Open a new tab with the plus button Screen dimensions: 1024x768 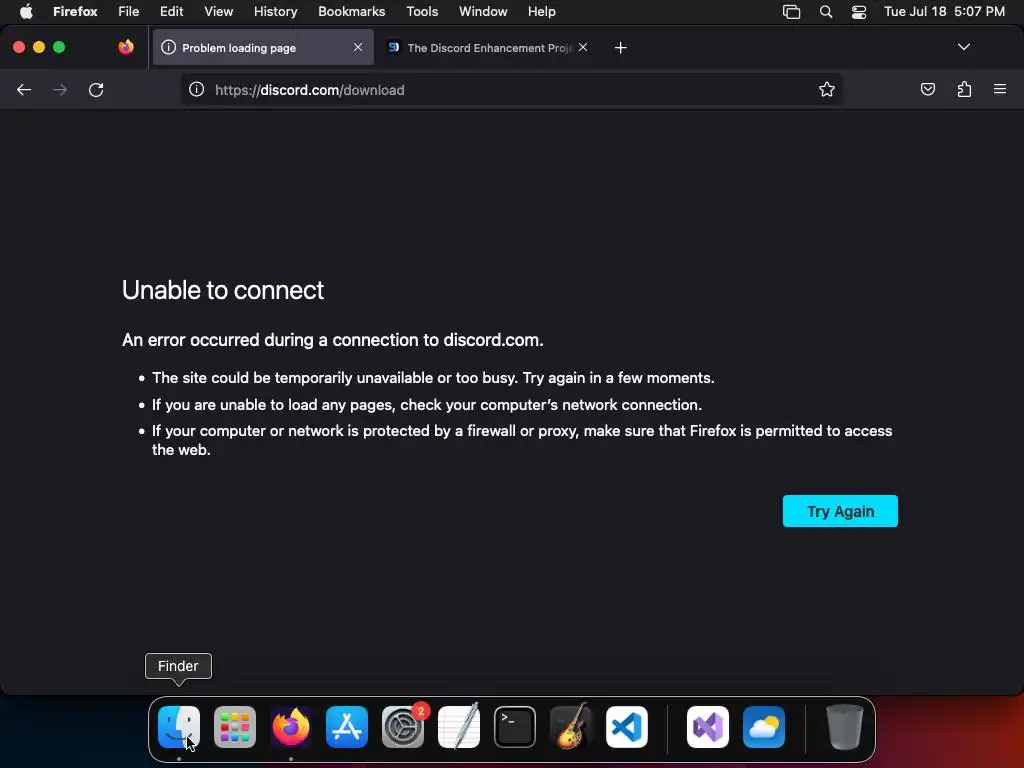(x=620, y=48)
